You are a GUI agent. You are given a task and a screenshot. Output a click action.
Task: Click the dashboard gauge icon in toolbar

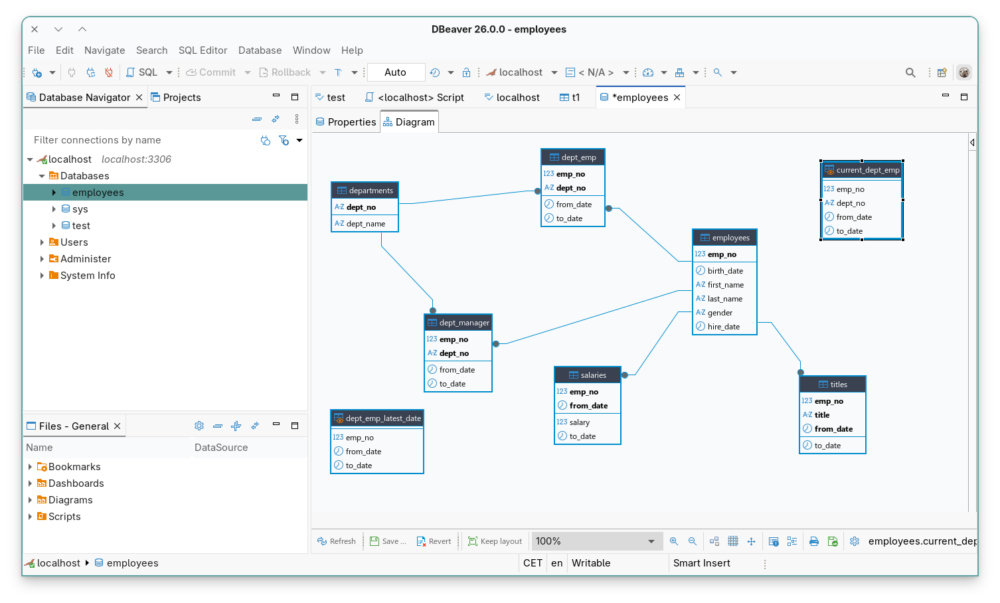648,73
